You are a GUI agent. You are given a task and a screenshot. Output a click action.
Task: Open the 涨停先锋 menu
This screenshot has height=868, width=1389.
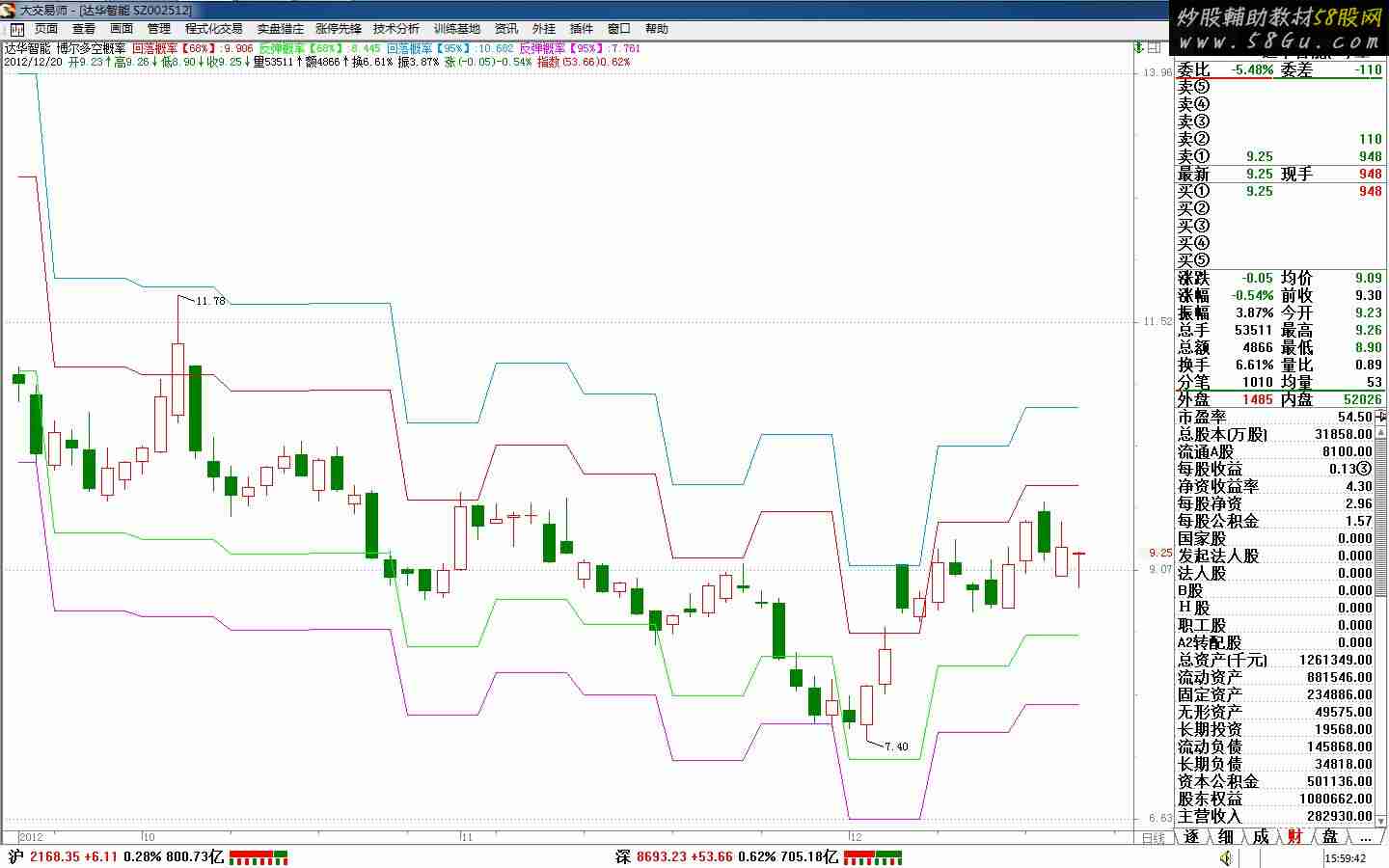pos(339,29)
